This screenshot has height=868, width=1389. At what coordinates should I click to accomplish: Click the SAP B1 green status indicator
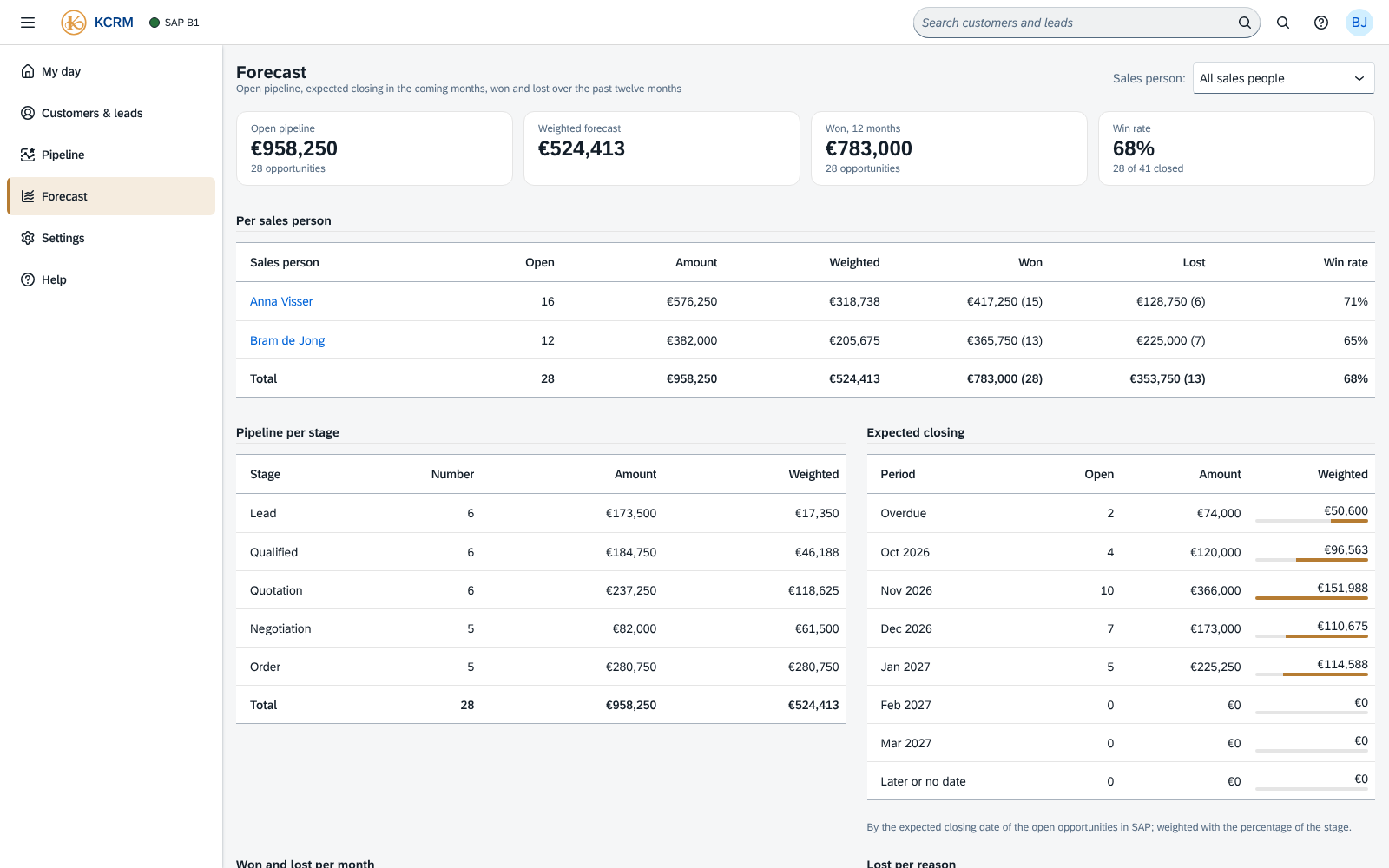click(155, 23)
